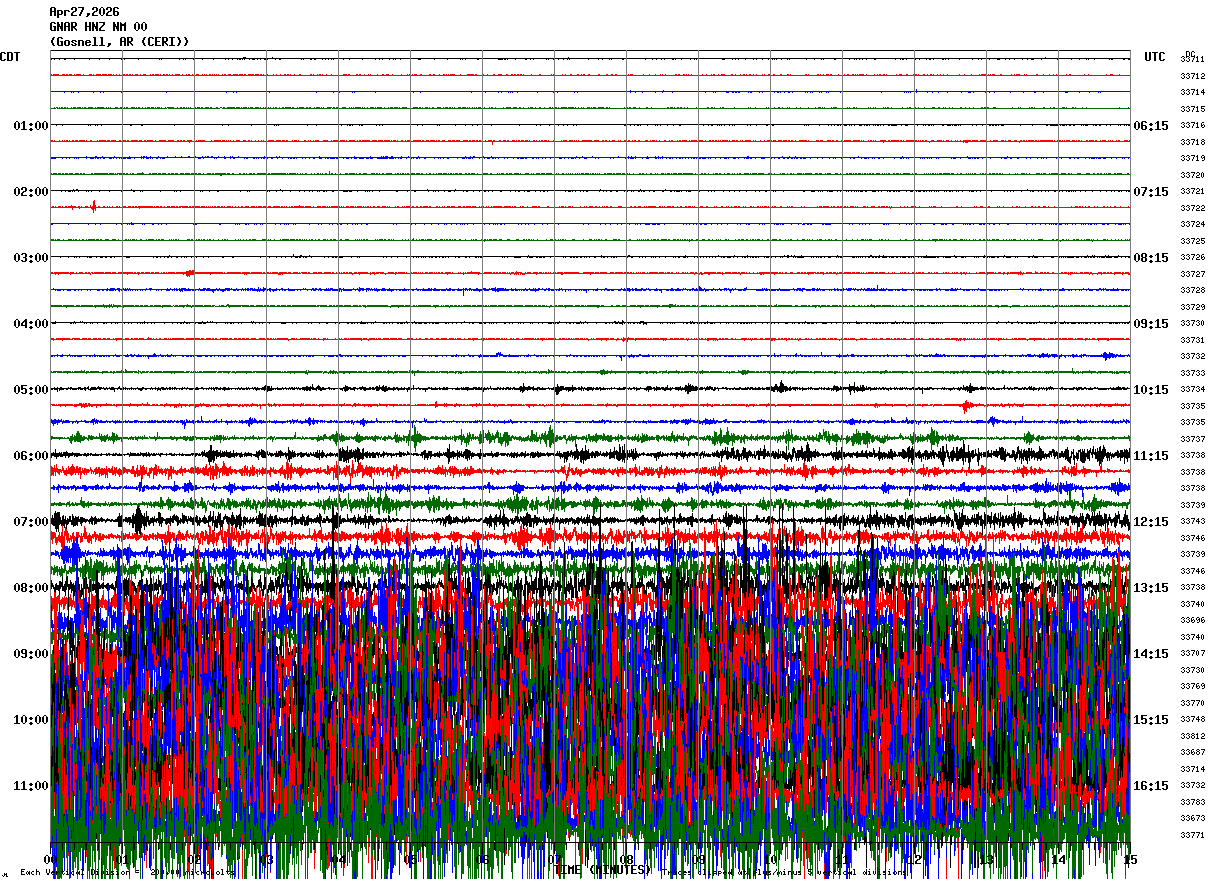Click the date text Apr27,2026
Image resolution: width=1210 pixels, height=886 pixels.
(84, 12)
